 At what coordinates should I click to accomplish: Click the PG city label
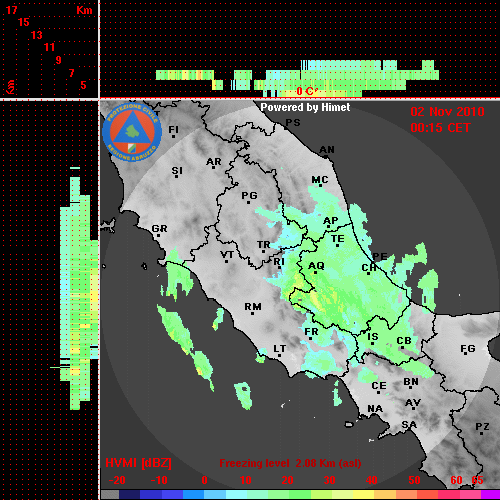(x=249, y=195)
